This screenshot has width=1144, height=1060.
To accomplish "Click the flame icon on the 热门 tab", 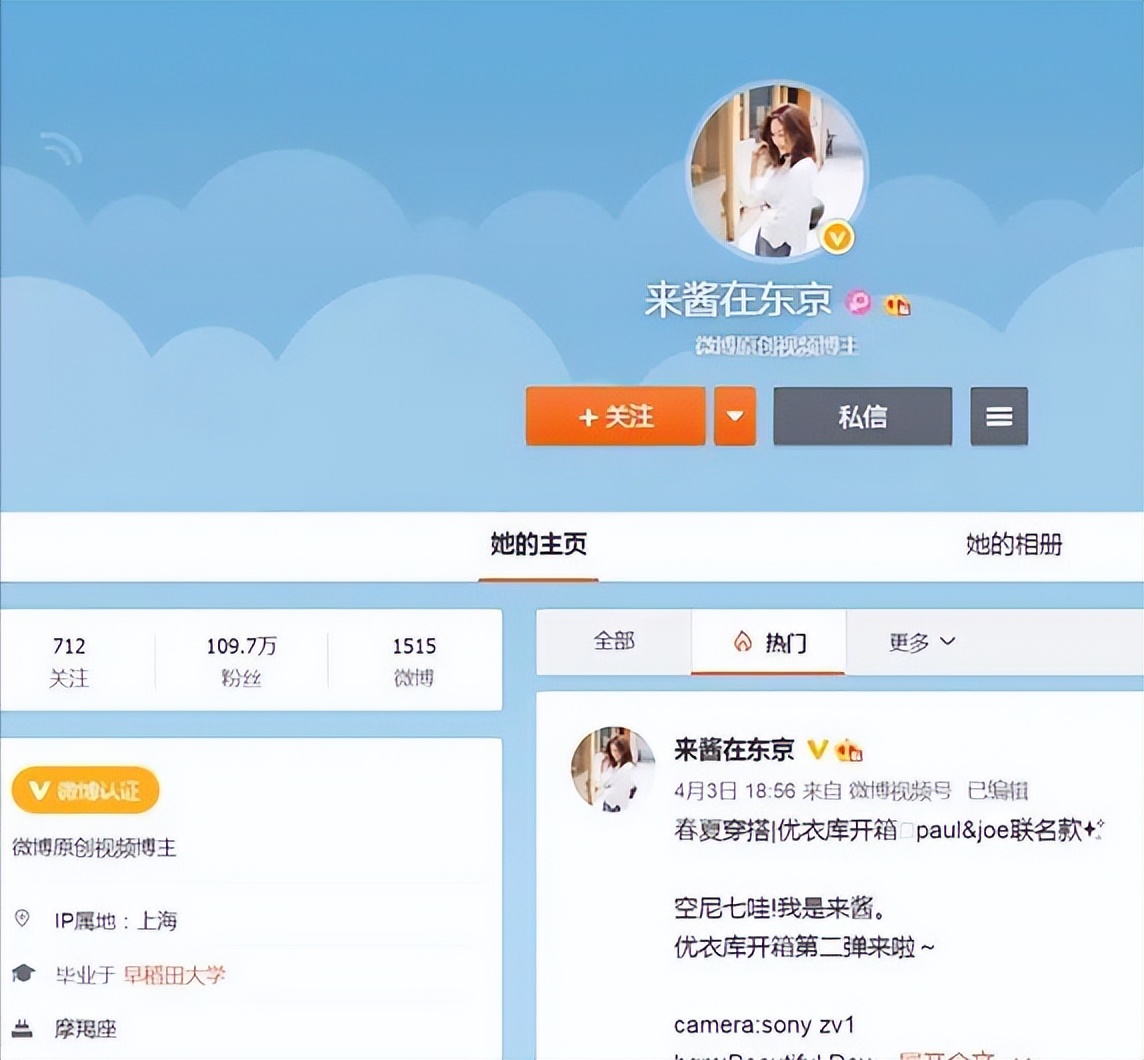I will (x=741, y=643).
